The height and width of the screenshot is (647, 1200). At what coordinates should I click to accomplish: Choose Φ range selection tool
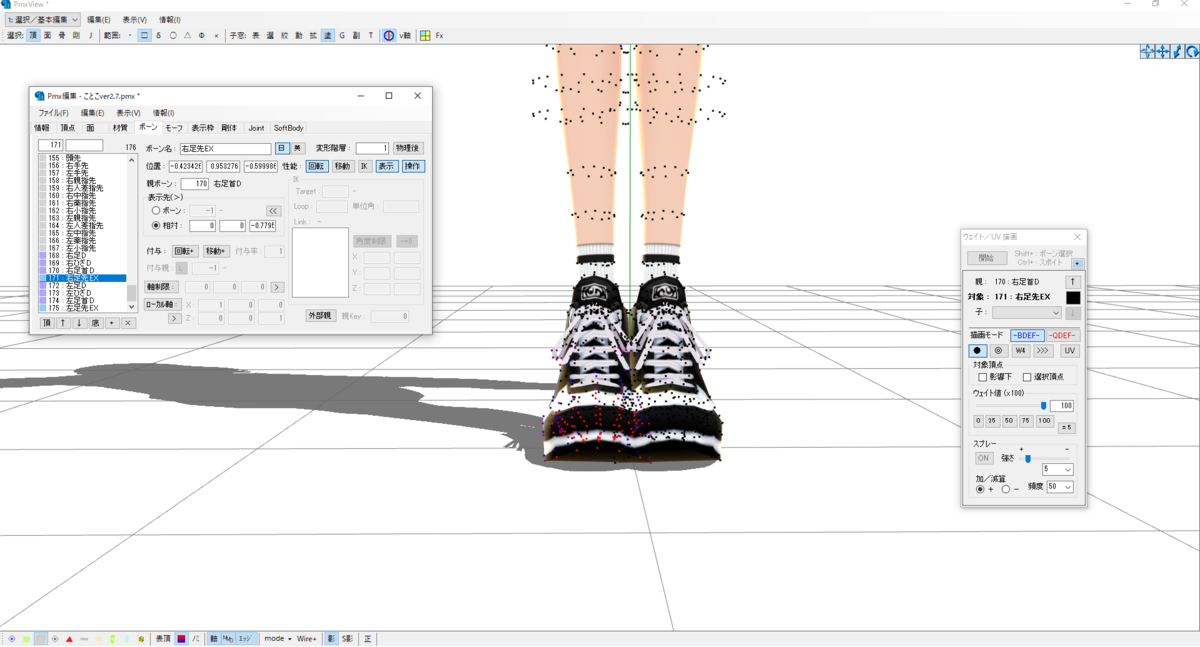pos(202,35)
